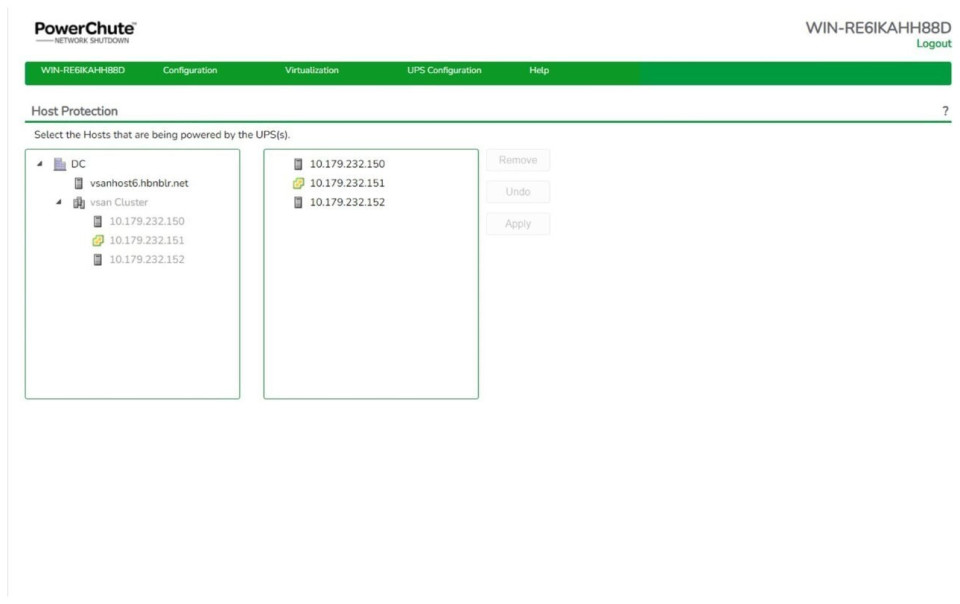Click host icon for 10.179.232.150 in left tree

coord(98,221)
